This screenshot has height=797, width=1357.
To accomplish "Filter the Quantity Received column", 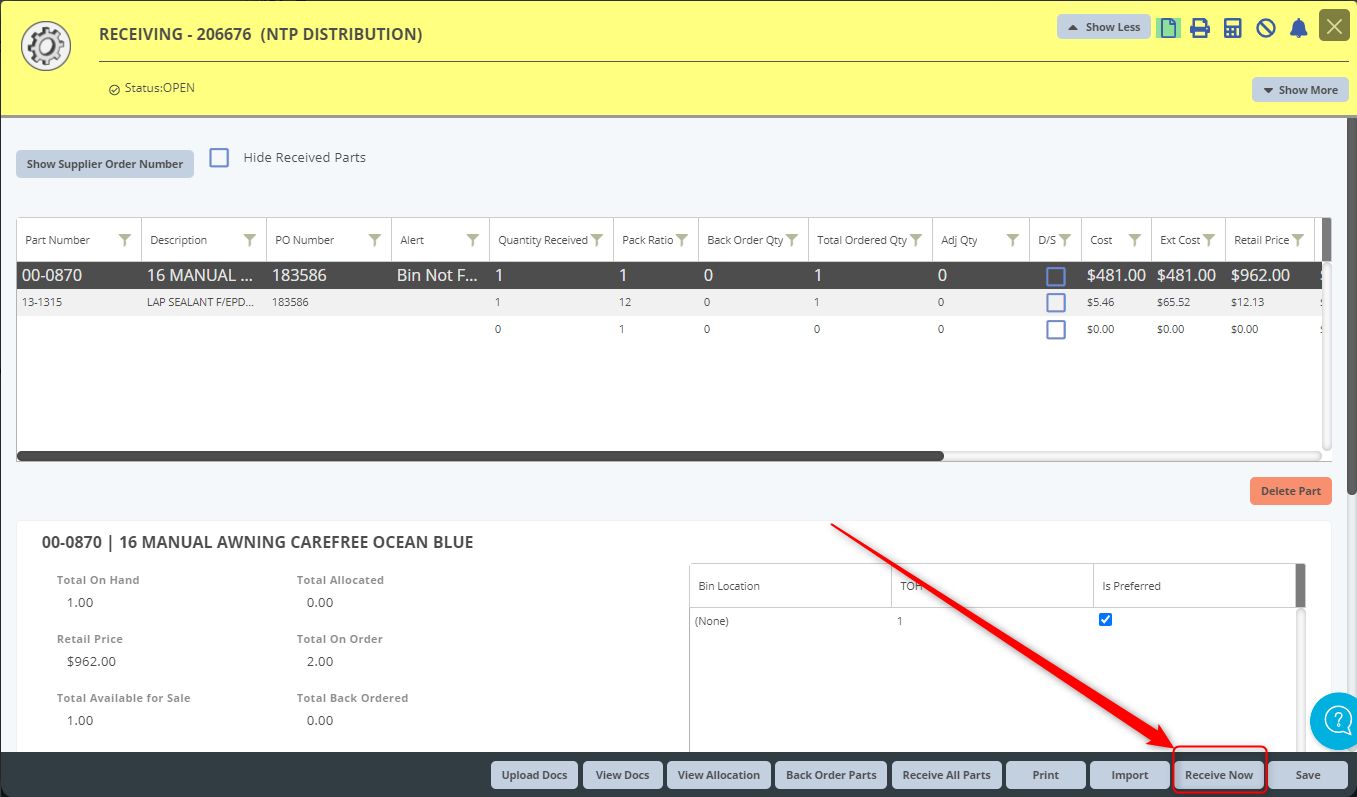I will pyautogui.click(x=597, y=240).
